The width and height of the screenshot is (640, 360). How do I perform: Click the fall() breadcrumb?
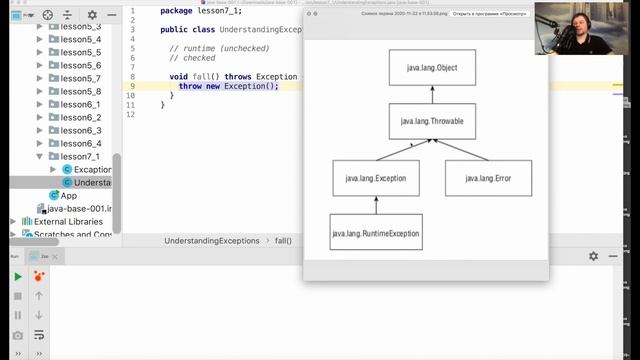coord(283,241)
